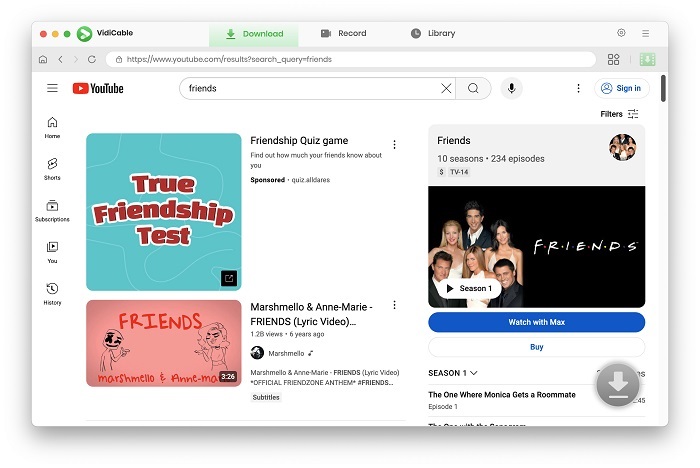The height and width of the screenshot is (468, 700).
Task: Click the floating gray download button
Action: pos(618,385)
